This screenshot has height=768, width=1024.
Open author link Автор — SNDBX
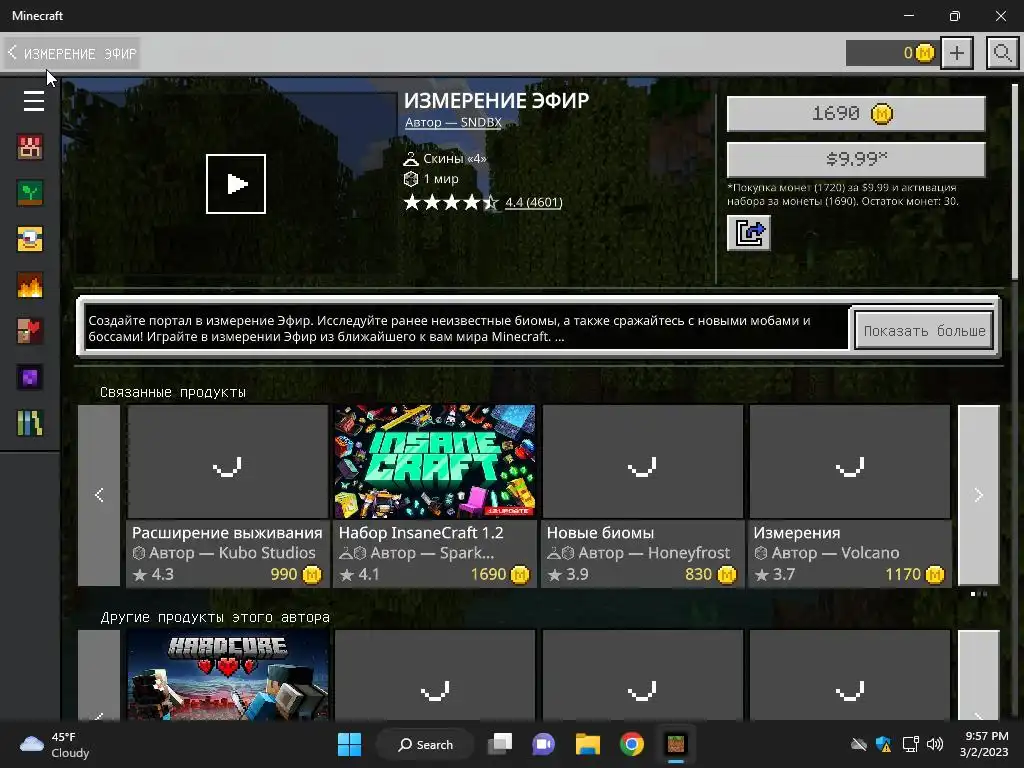[x=453, y=122]
